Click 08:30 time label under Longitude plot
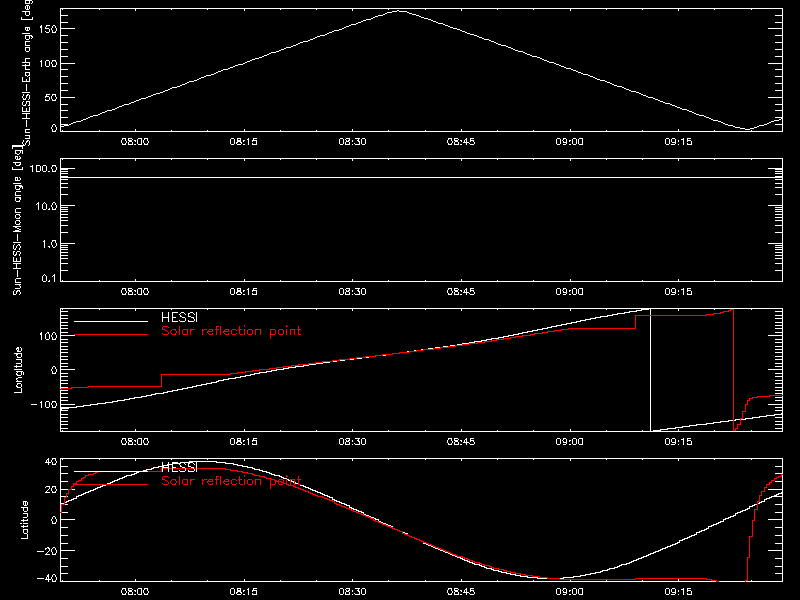This screenshot has width=800, height=600. (x=352, y=441)
